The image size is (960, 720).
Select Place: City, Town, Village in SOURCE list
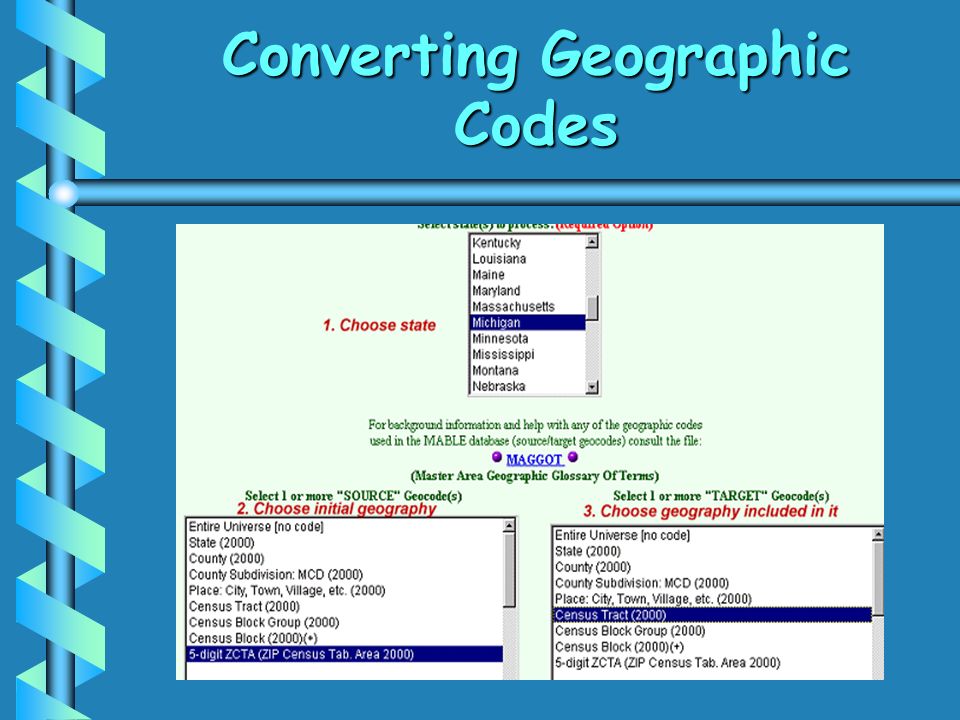pyautogui.click(x=344, y=590)
